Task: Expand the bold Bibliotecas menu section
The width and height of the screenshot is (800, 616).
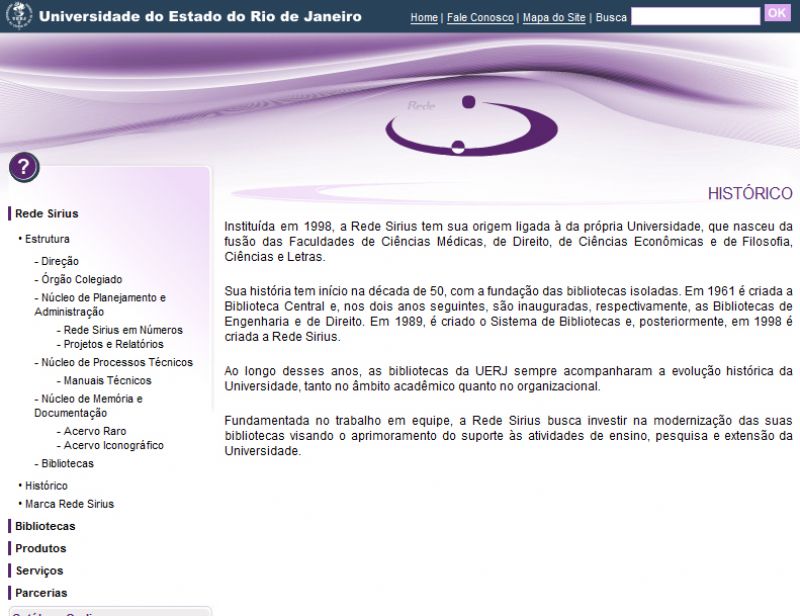Action: click(45, 526)
